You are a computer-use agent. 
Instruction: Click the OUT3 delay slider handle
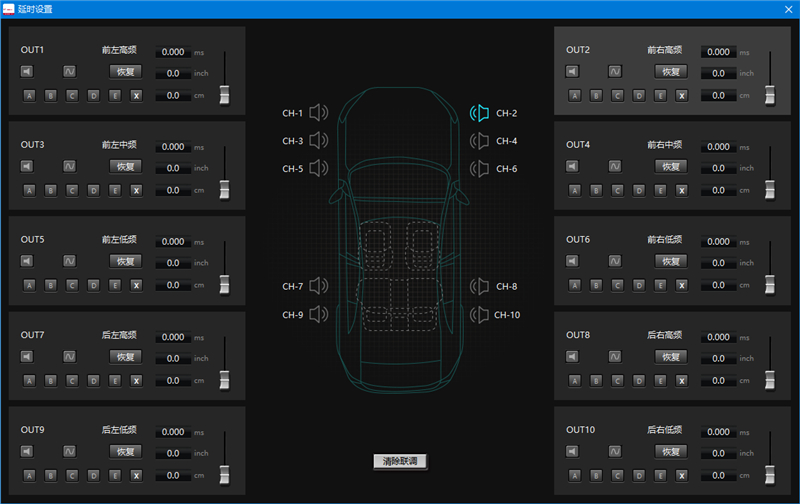225,188
